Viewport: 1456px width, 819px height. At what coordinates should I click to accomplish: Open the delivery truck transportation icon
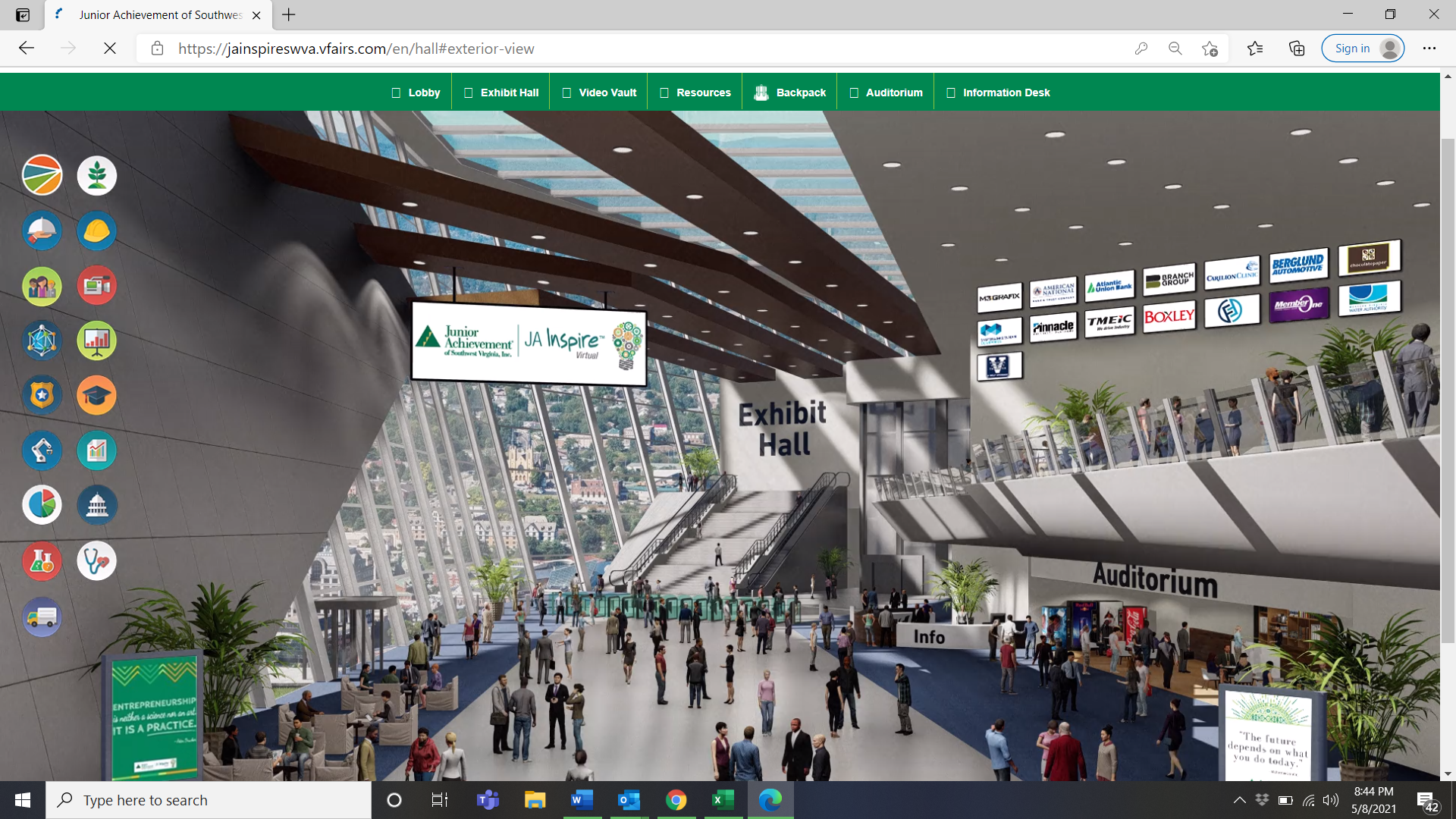pos(42,617)
